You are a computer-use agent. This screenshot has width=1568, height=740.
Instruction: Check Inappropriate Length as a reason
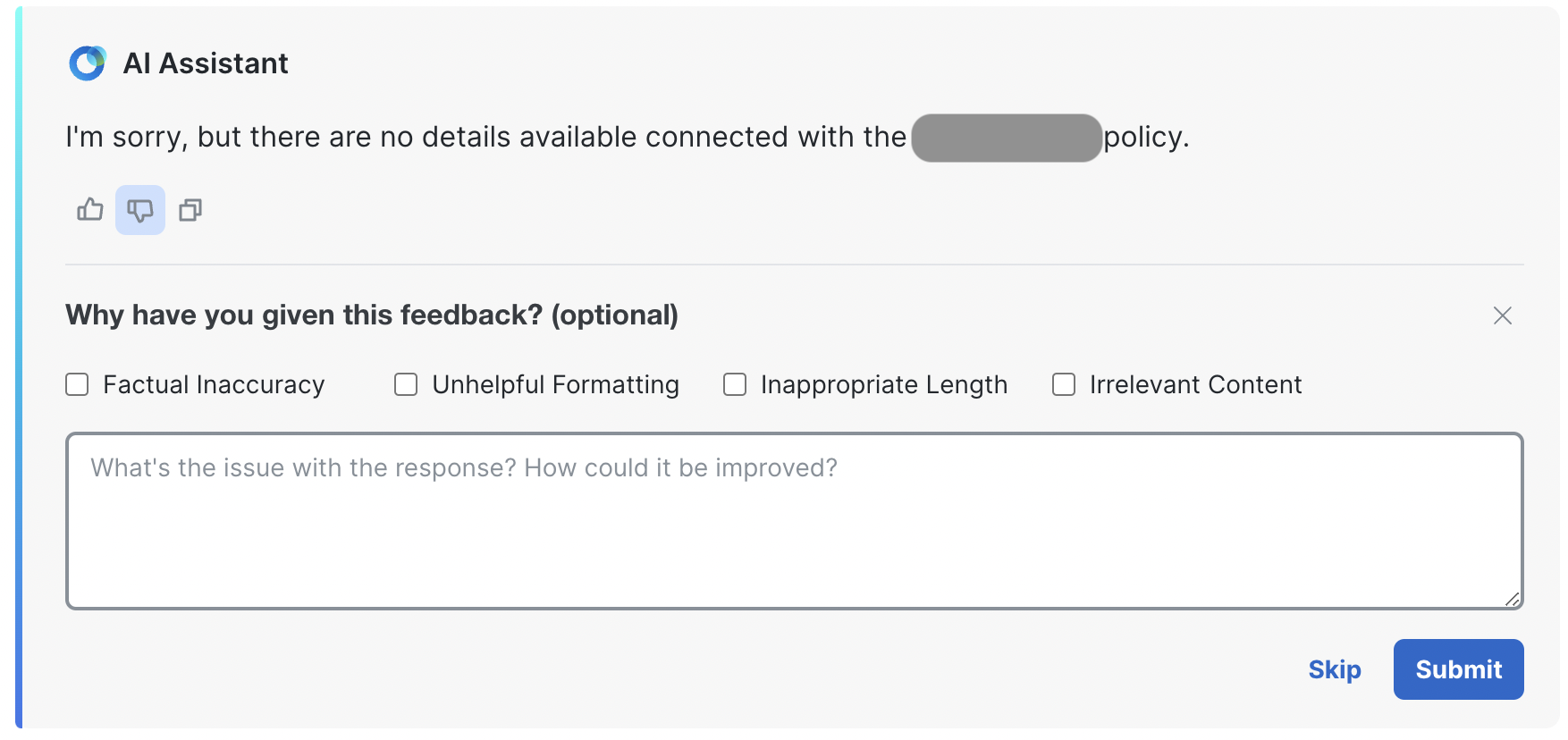[x=735, y=384]
